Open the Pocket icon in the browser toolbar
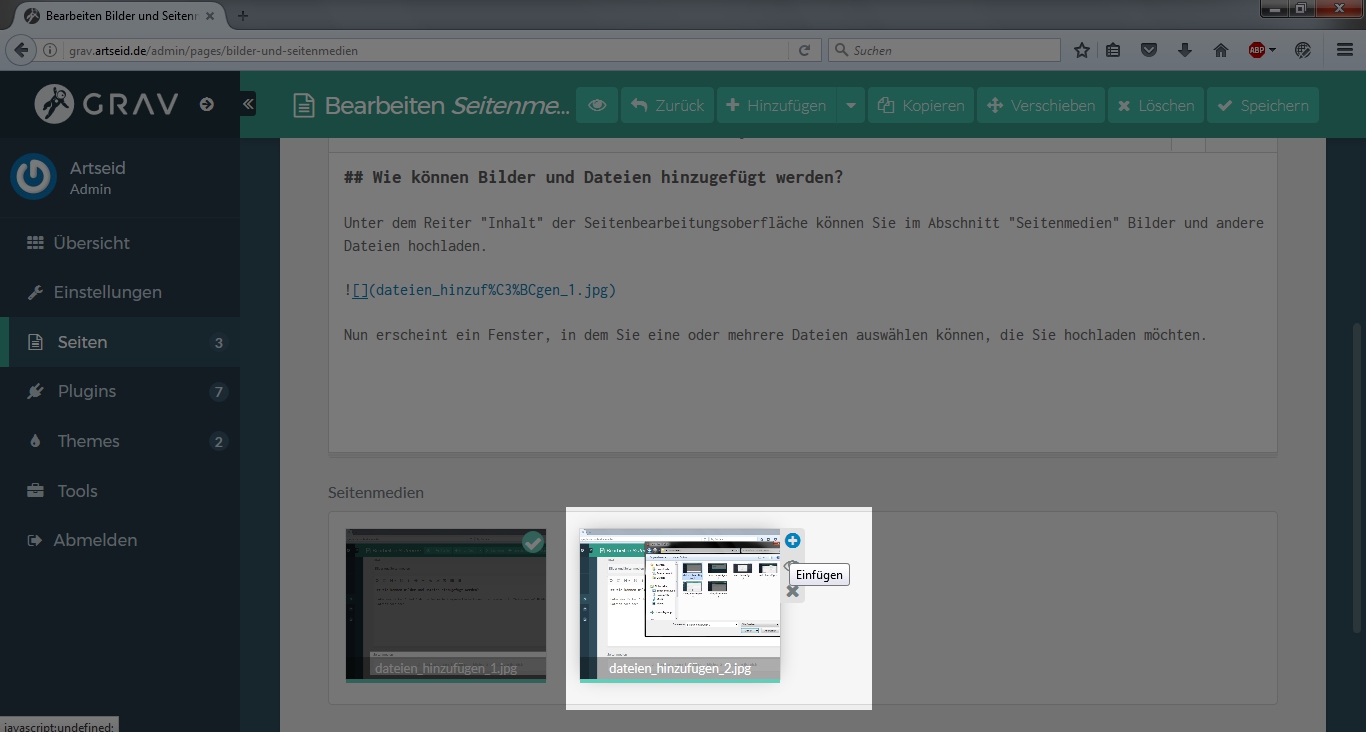 [1149, 50]
